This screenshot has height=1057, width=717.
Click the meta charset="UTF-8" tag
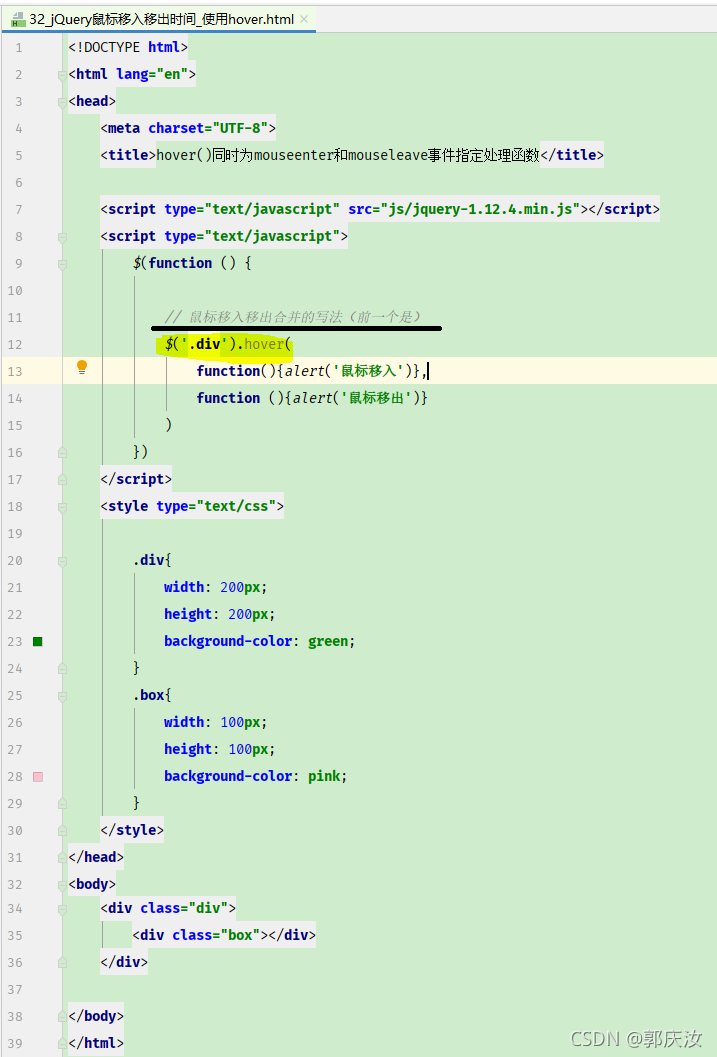[188, 128]
